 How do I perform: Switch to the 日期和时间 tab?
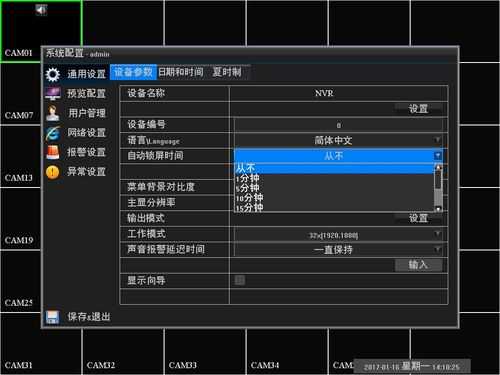point(181,72)
